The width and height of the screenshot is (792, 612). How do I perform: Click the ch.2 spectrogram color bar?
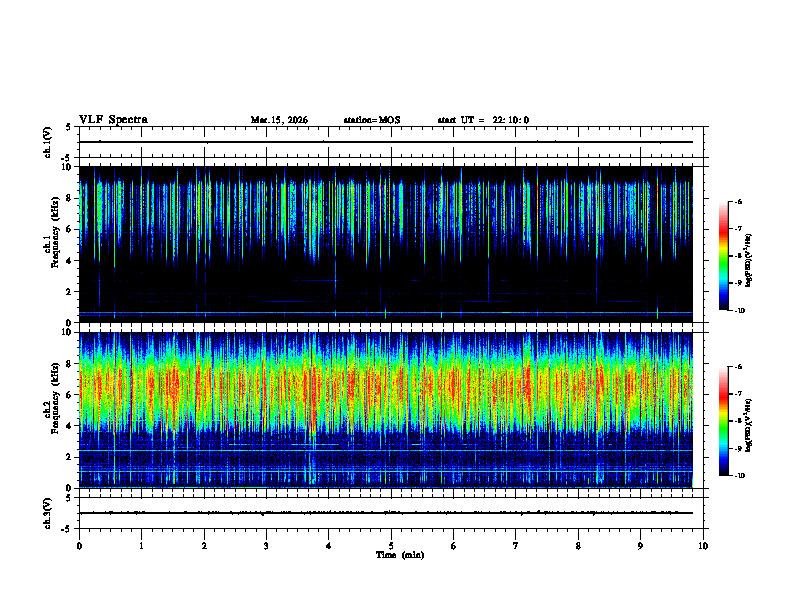(x=724, y=421)
